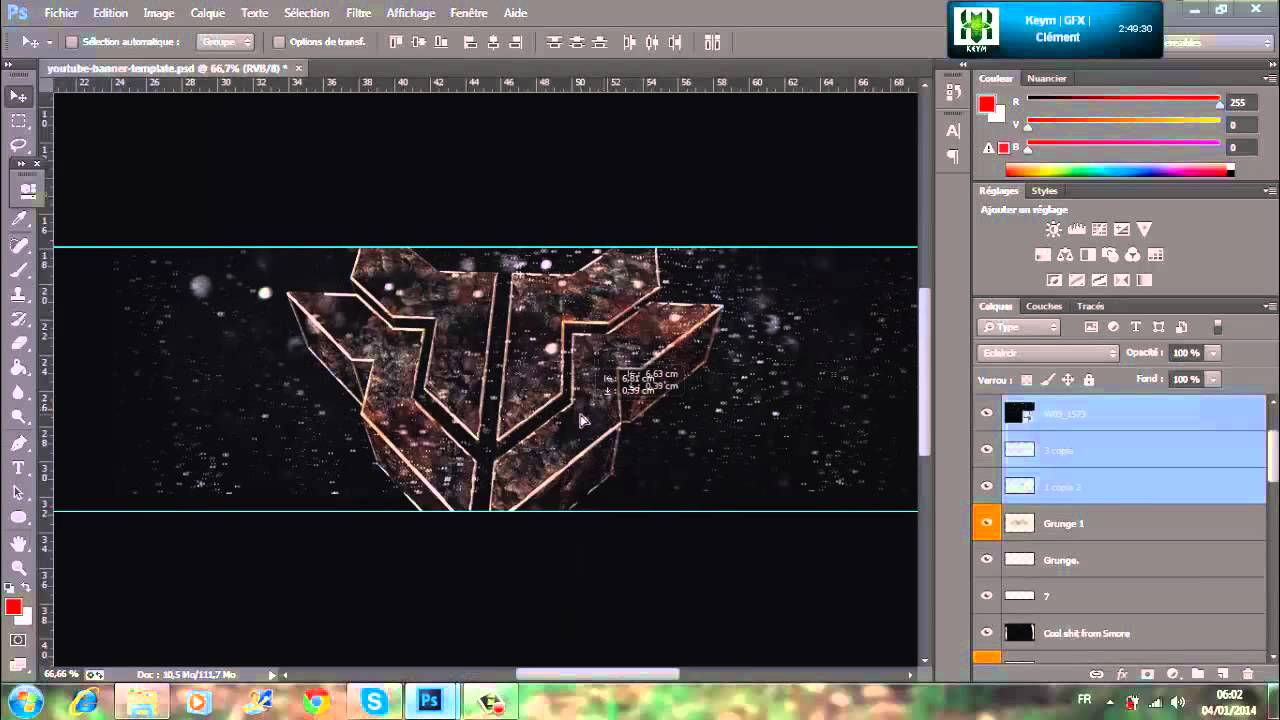Click the link layers icon
Viewport: 1280px width, 720px height.
pyautogui.click(x=1097, y=675)
